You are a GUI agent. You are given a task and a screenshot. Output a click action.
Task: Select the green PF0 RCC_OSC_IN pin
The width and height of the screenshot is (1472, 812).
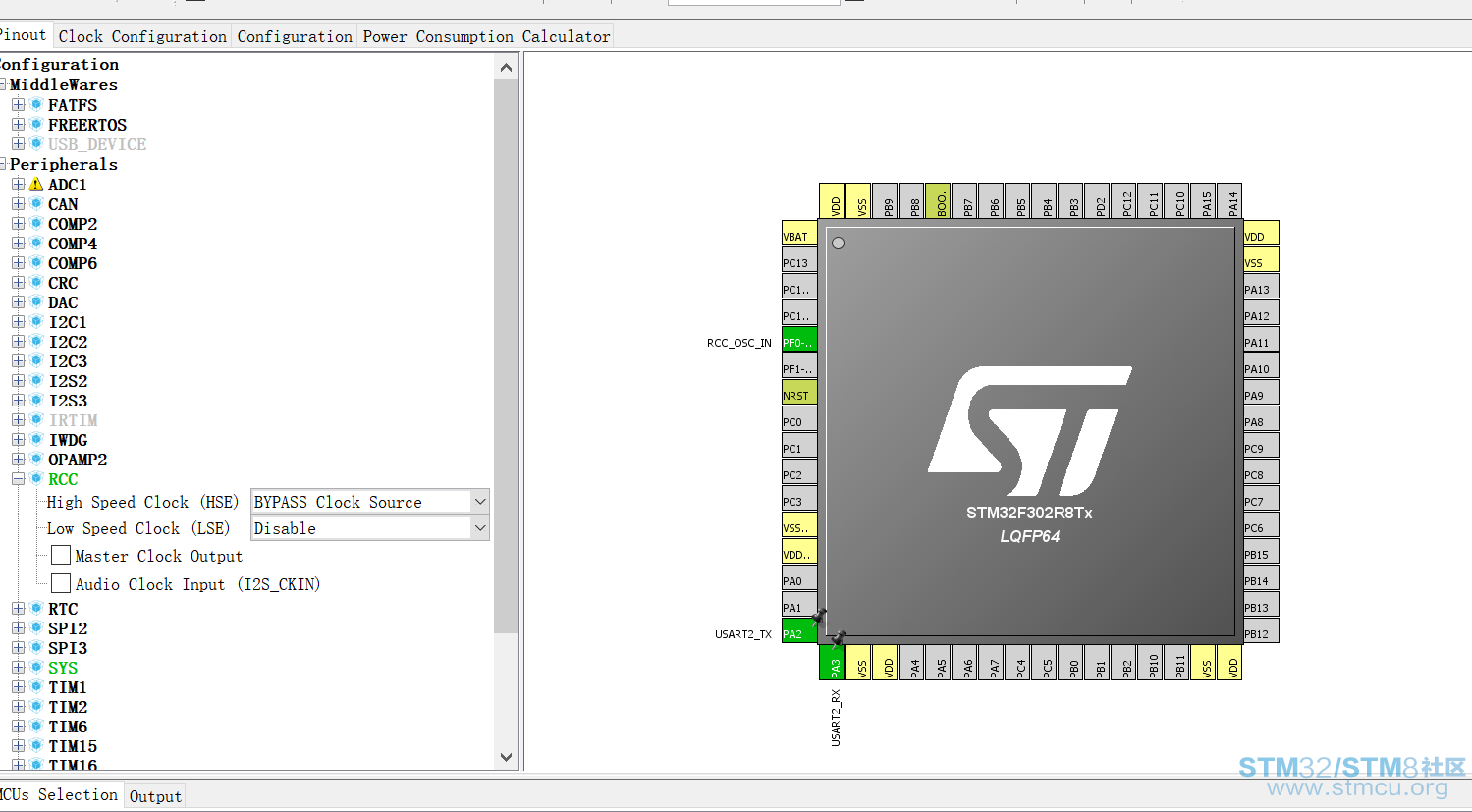799,341
